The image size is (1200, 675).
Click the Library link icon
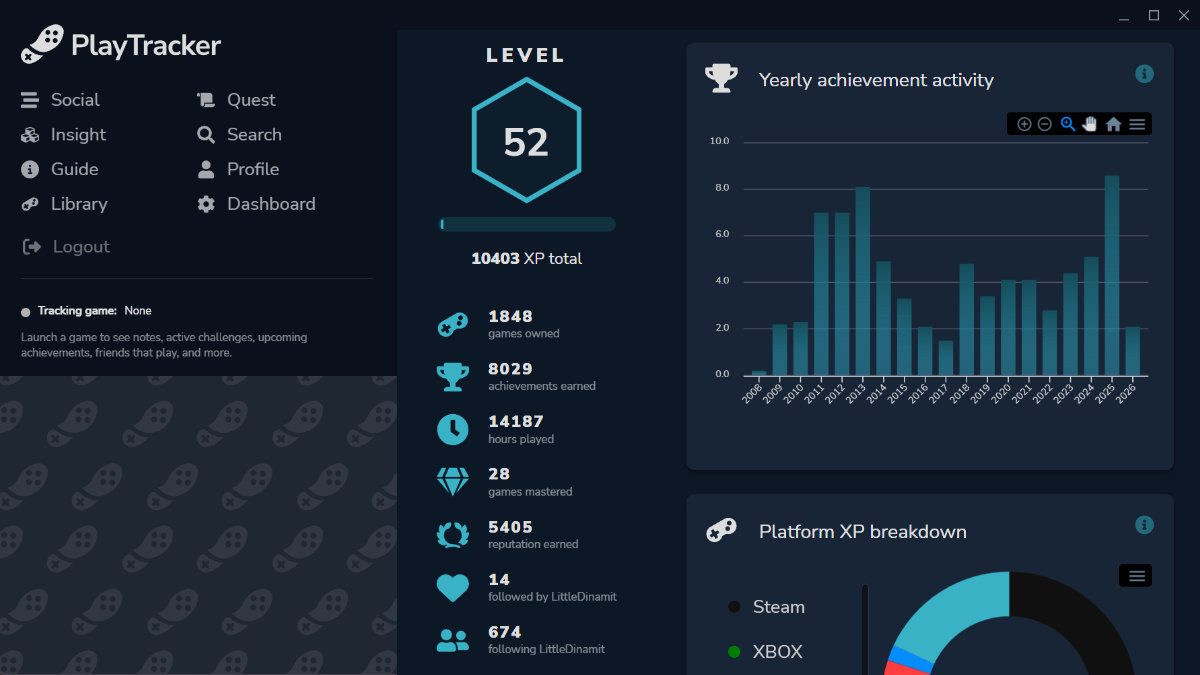[30, 204]
